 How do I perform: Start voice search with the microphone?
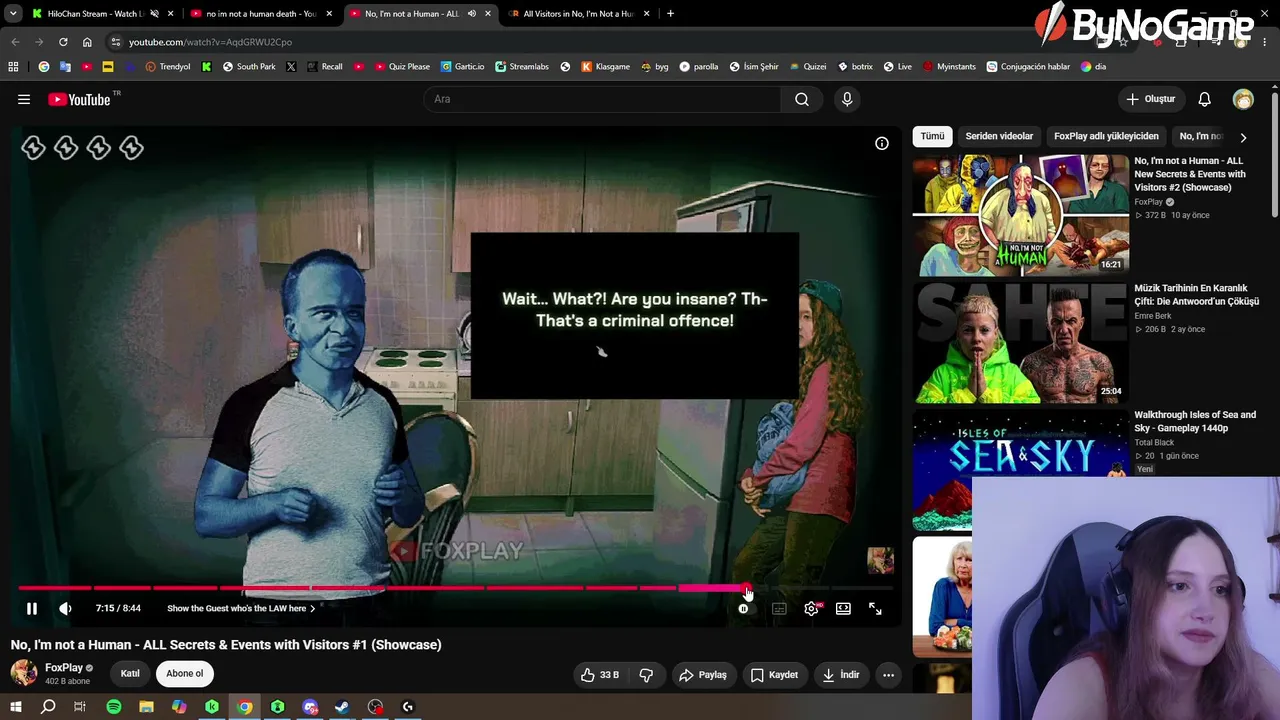coord(847,99)
